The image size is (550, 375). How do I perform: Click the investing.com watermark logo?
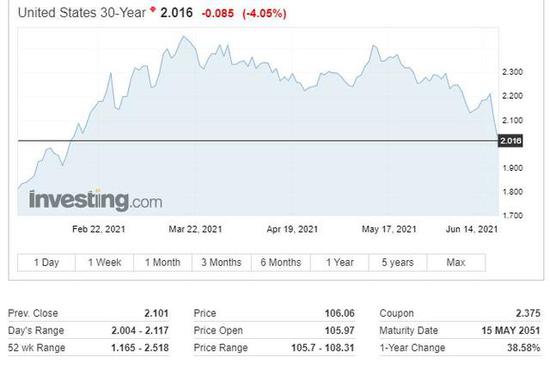click(95, 200)
